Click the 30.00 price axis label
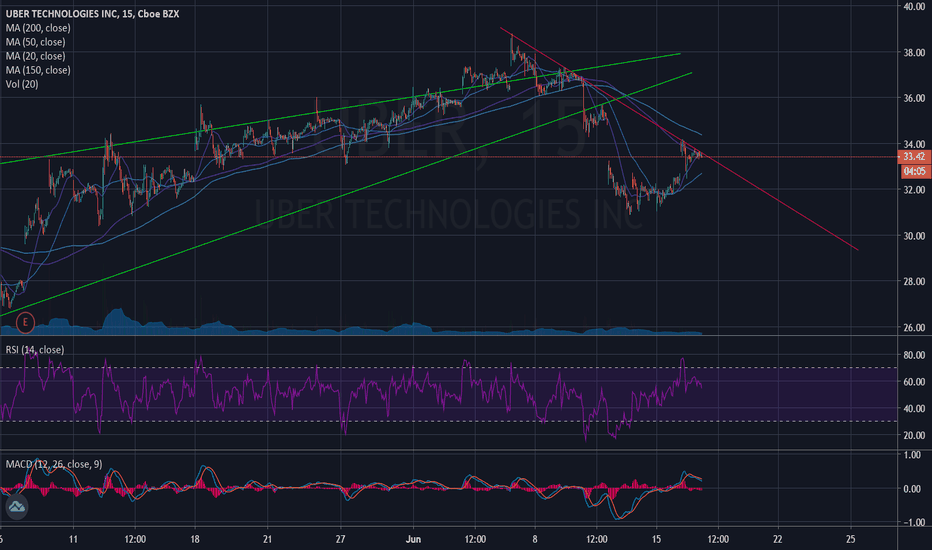Image resolution: width=932 pixels, height=550 pixels. pos(914,236)
